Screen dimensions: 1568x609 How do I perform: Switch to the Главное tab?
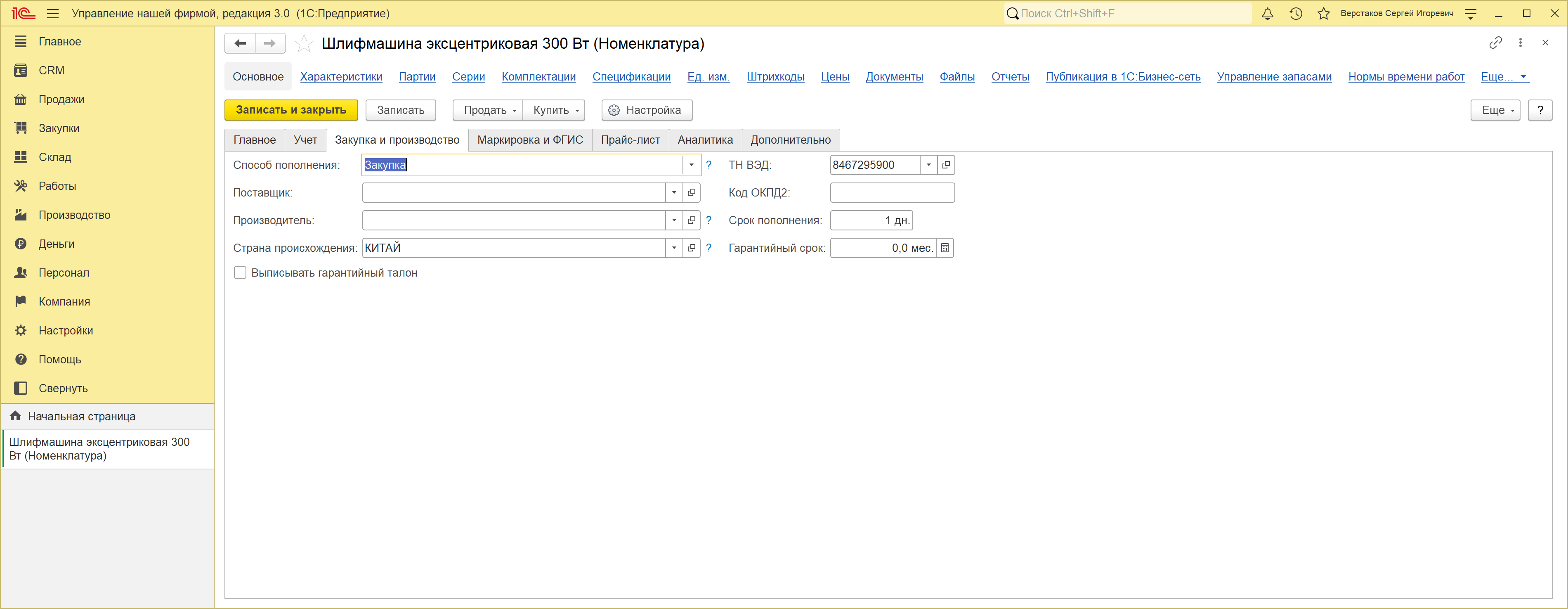coord(255,140)
